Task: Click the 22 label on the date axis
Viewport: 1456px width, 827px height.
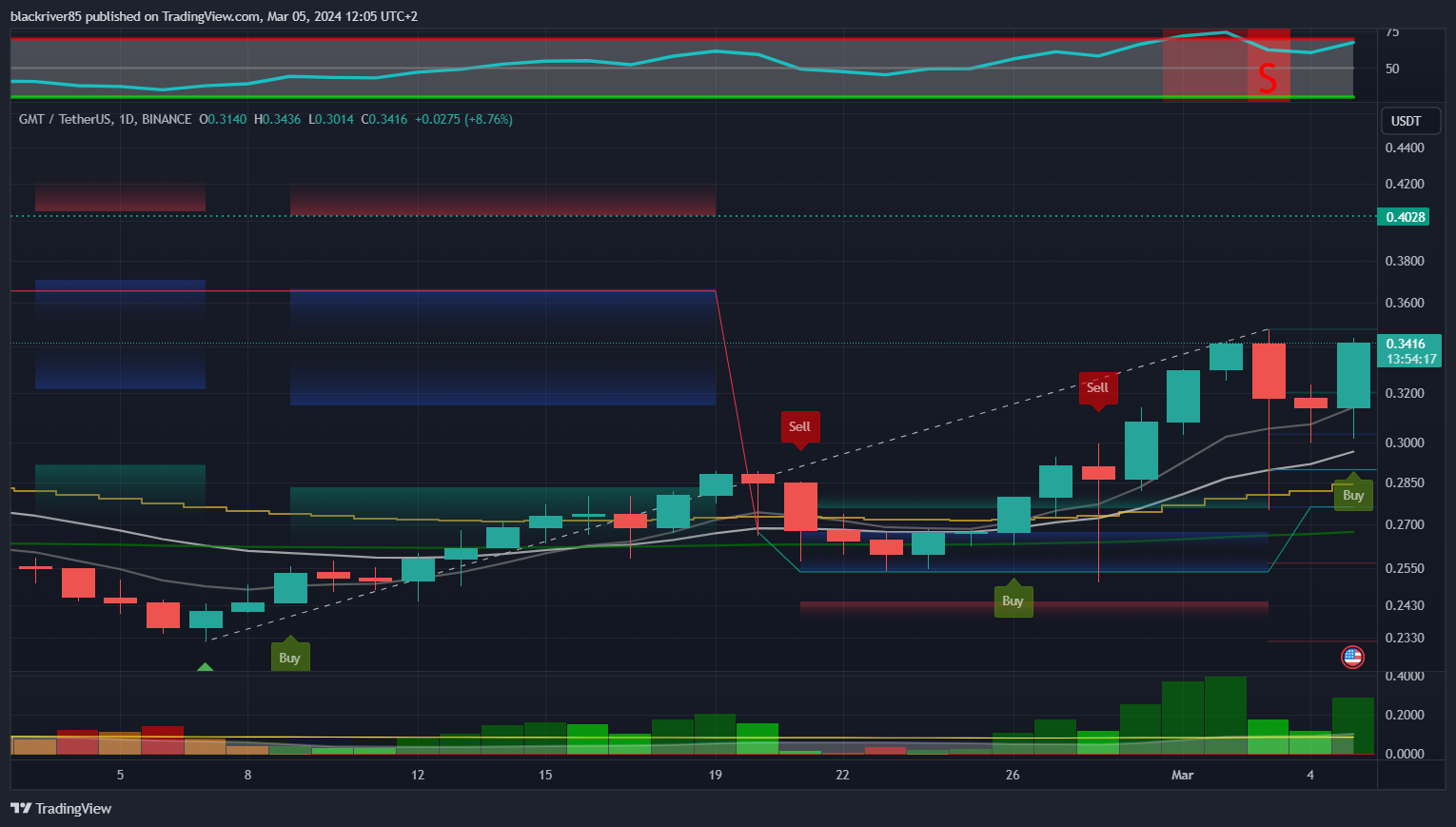Action: coord(842,775)
